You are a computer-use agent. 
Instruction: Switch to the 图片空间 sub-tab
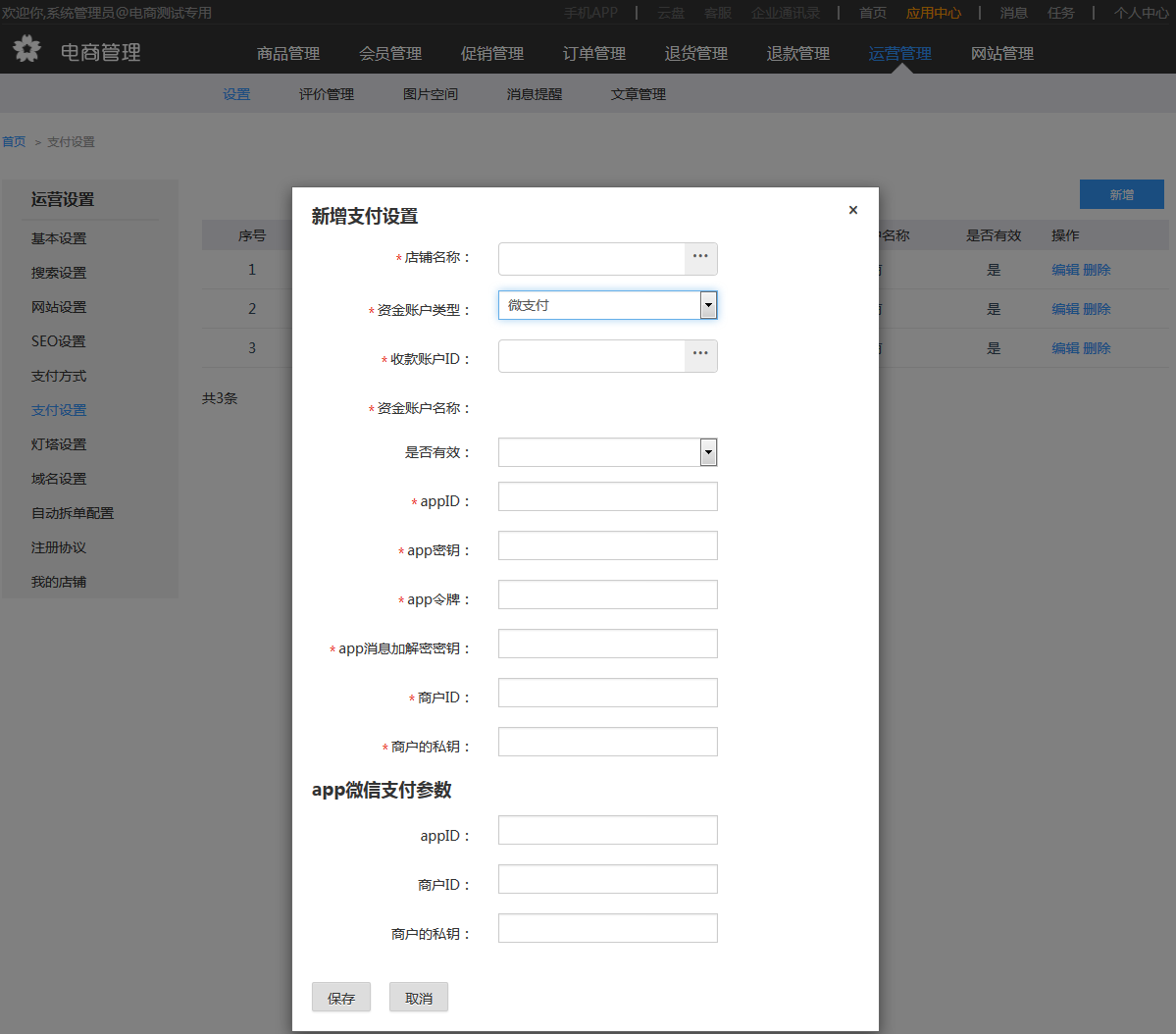[x=431, y=94]
